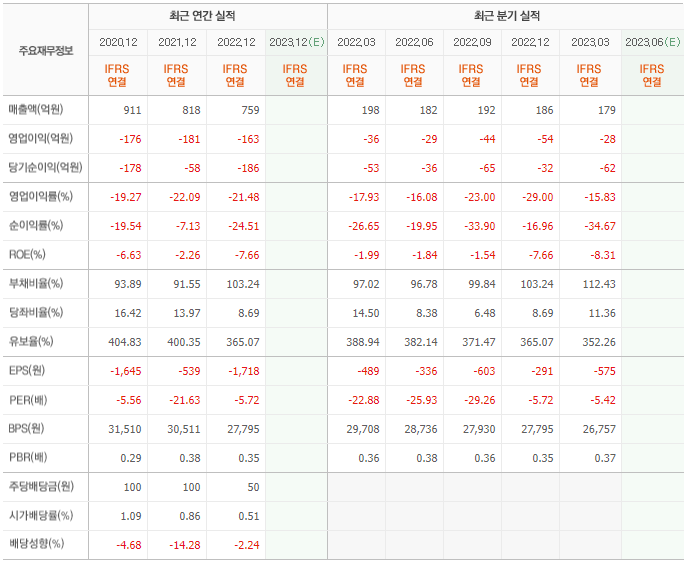688x563 pixels.
Task: Click the 2022.03 quarter column header
Action: click(x=356, y=42)
